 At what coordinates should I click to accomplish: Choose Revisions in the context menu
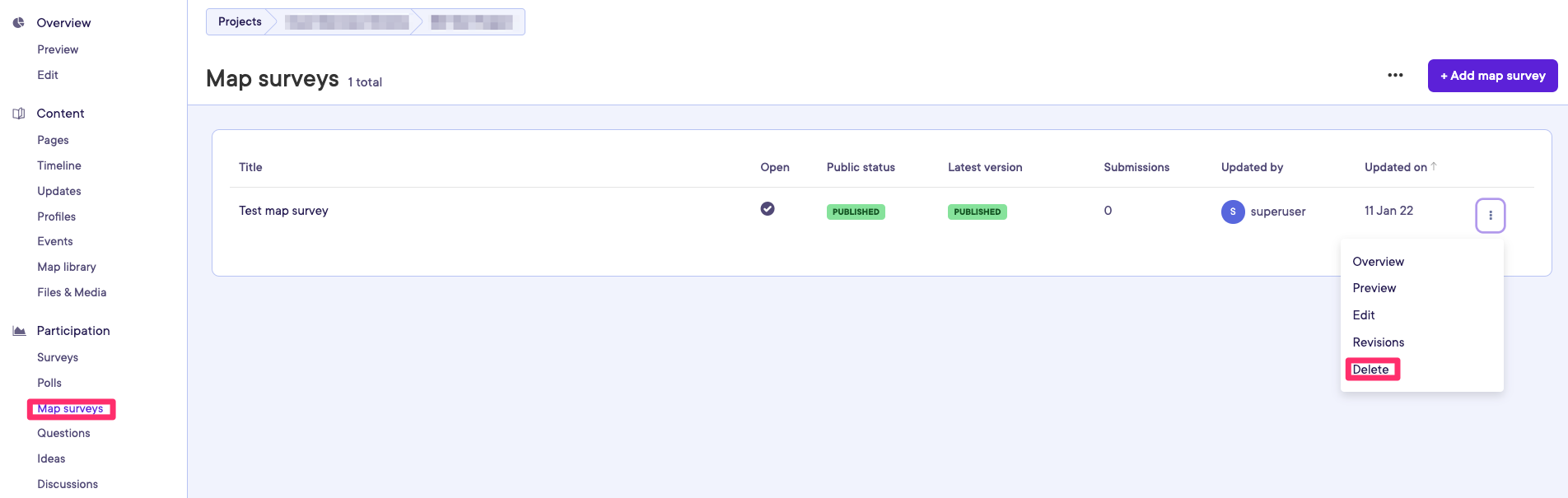coord(1378,342)
